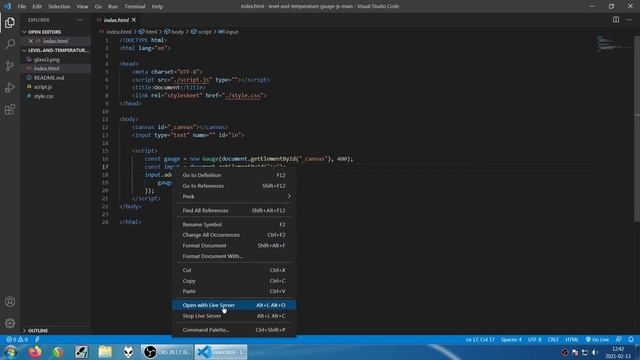Image resolution: width=640 pixels, height=360 pixels.
Task: Click body in the breadcrumb
Action: pos(178,32)
